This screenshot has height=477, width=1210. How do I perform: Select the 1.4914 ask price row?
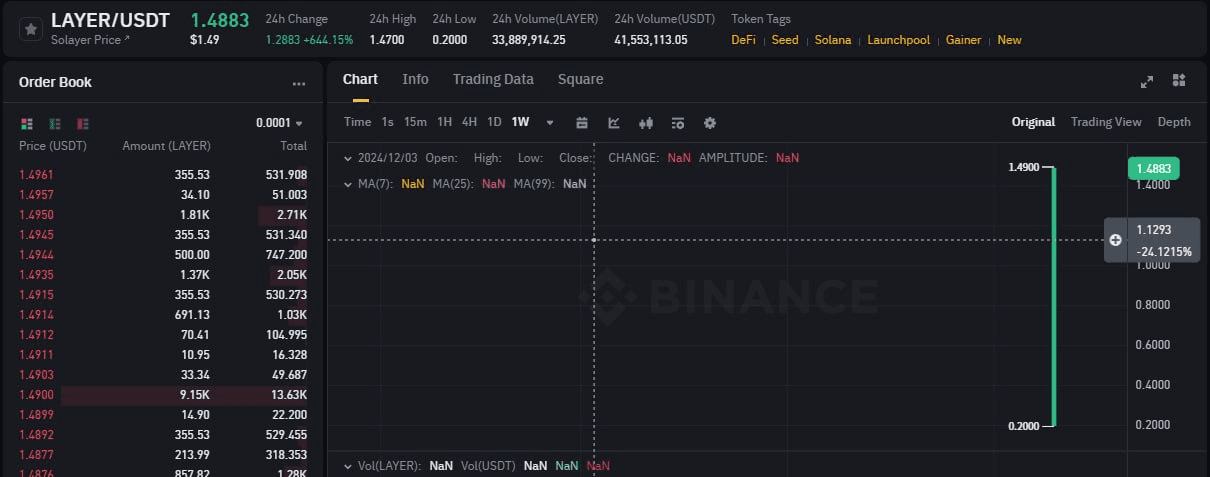[x=163, y=315]
